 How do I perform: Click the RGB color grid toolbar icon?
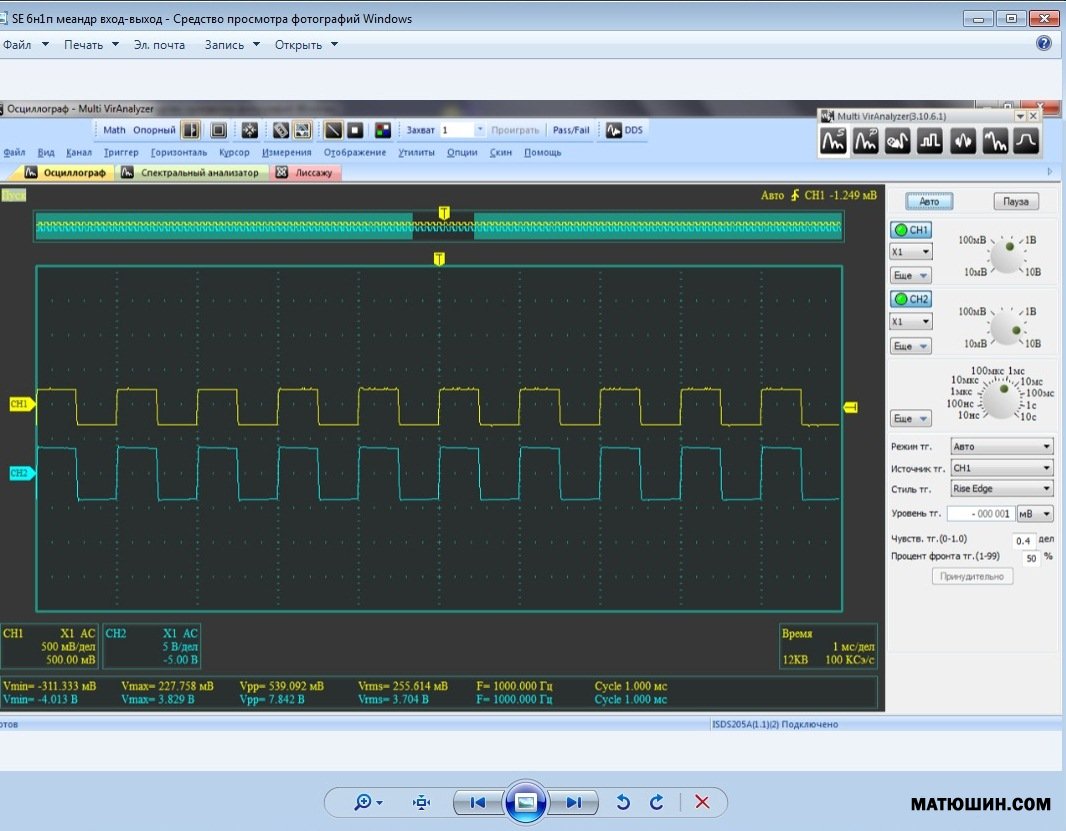382,130
